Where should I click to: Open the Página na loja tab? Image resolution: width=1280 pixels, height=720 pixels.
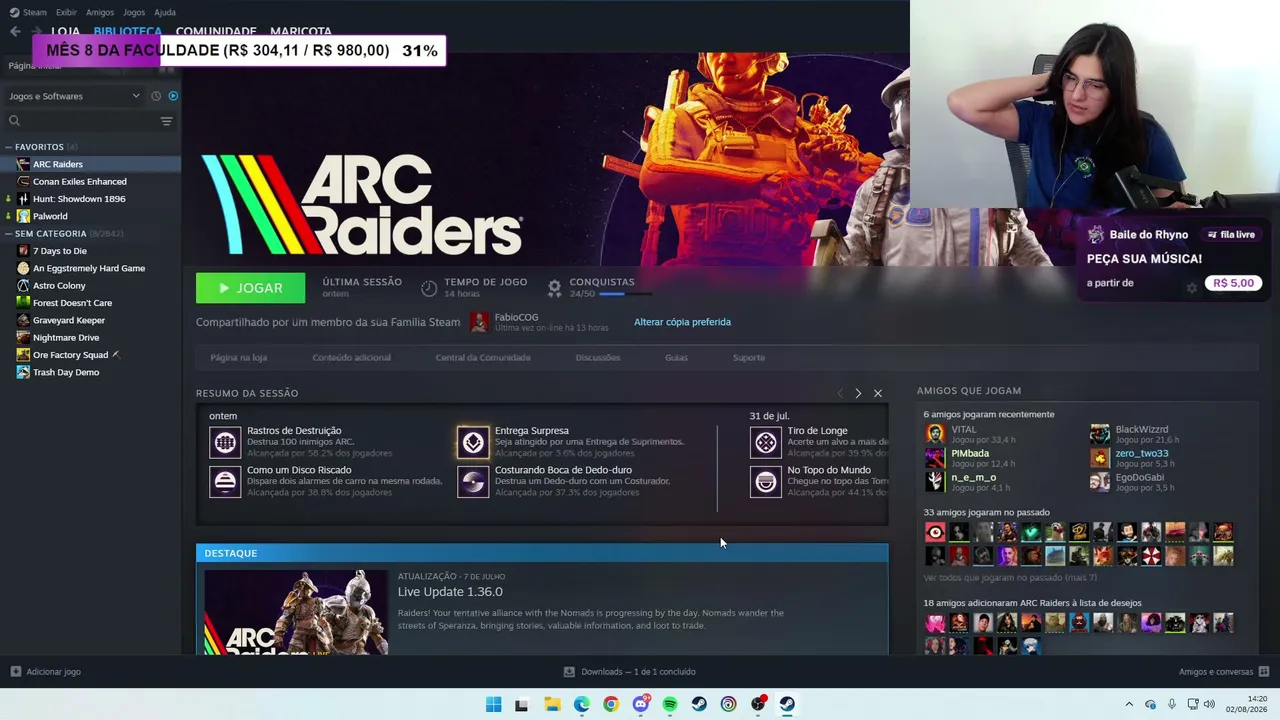(238, 358)
